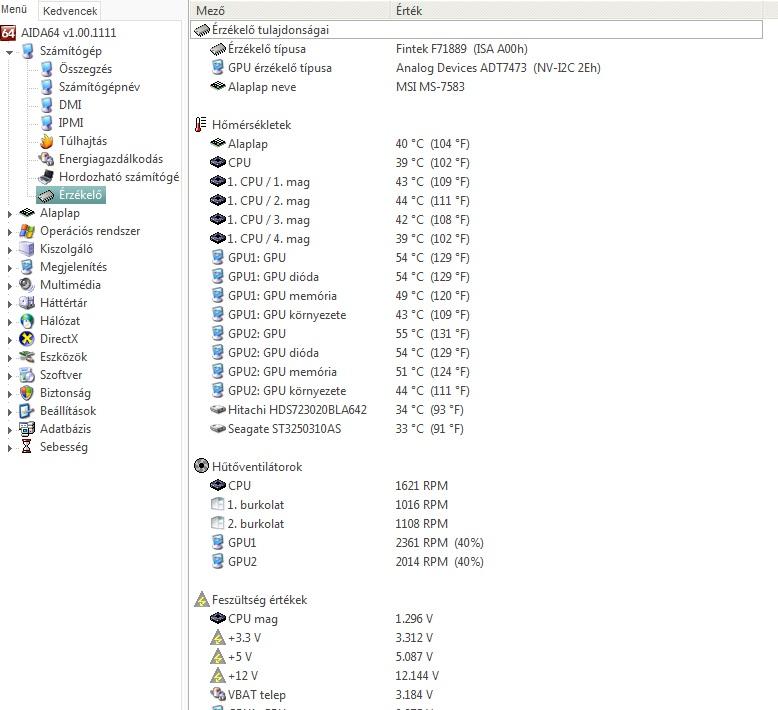Click the Sebesség hourglass icon
This screenshot has height=710, width=778.
27,447
